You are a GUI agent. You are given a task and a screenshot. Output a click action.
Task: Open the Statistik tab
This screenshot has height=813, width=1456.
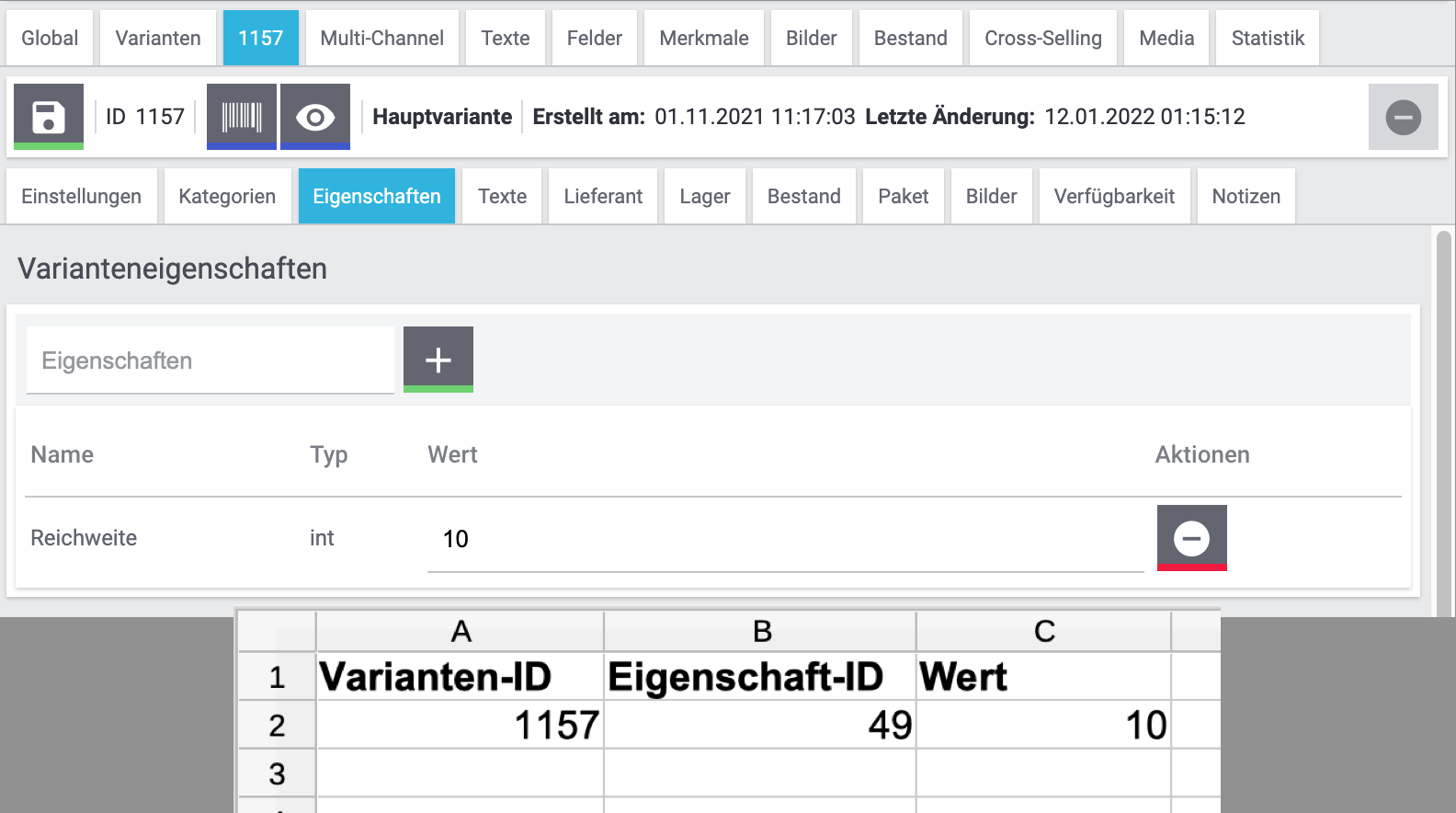[x=1268, y=39]
